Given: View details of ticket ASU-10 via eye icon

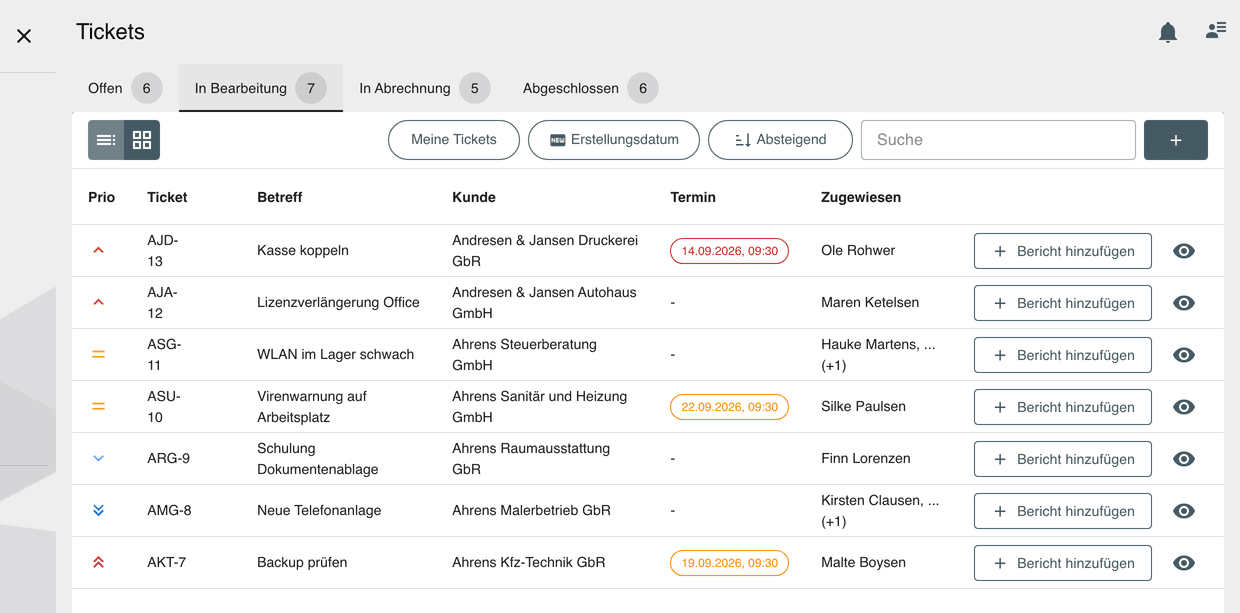Looking at the screenshot, I should click(1184, 407).
